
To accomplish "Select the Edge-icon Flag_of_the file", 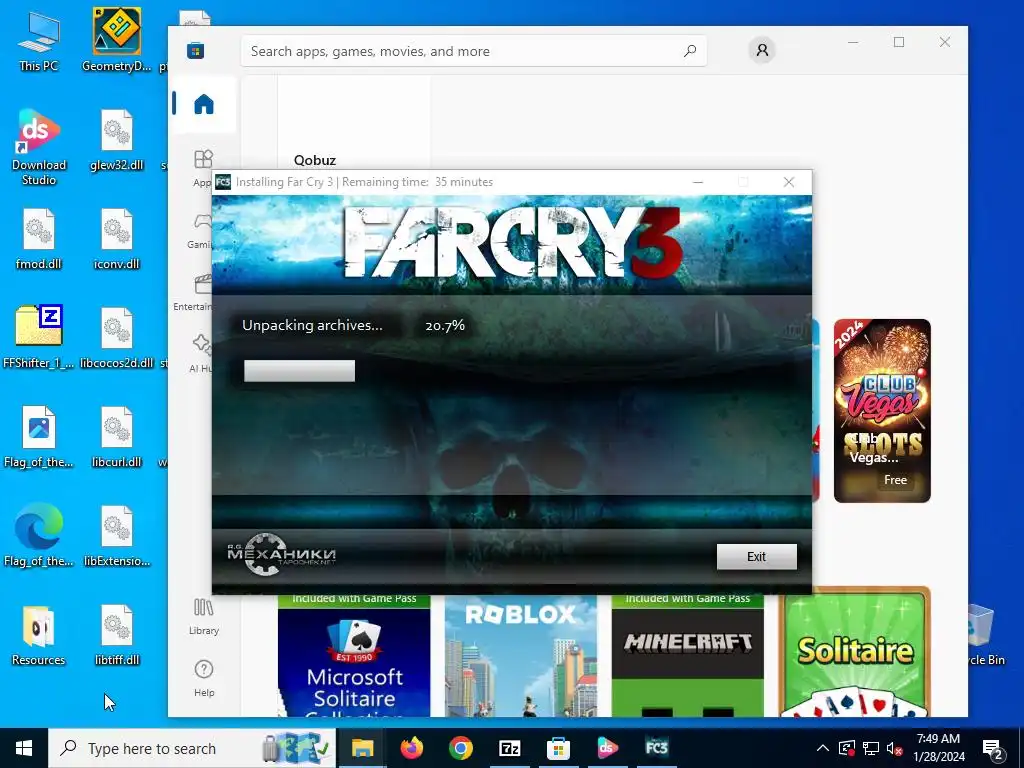I will (x=38, y=536).
